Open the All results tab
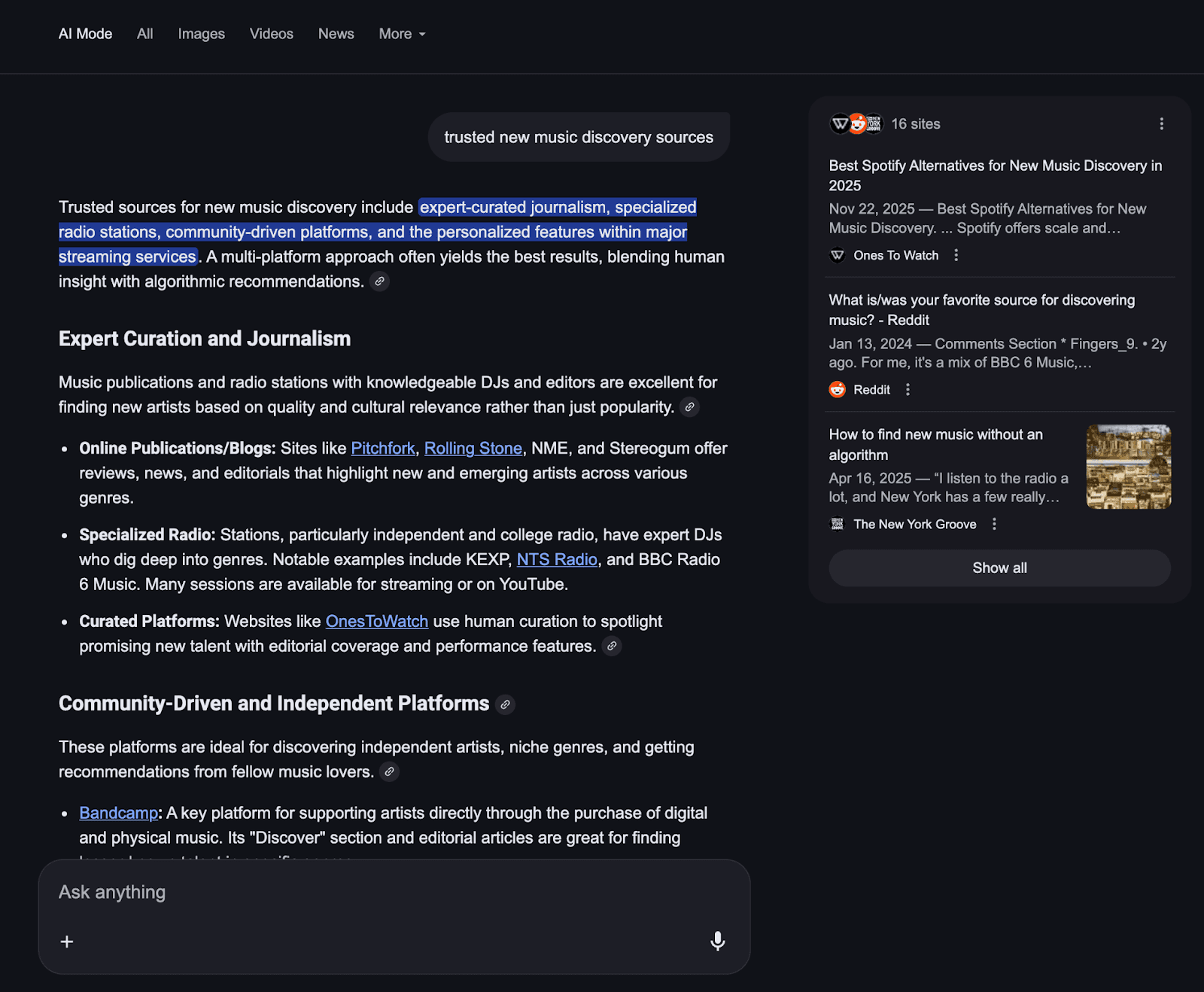This screenshot has width=1204, height=992. [144, 34]
